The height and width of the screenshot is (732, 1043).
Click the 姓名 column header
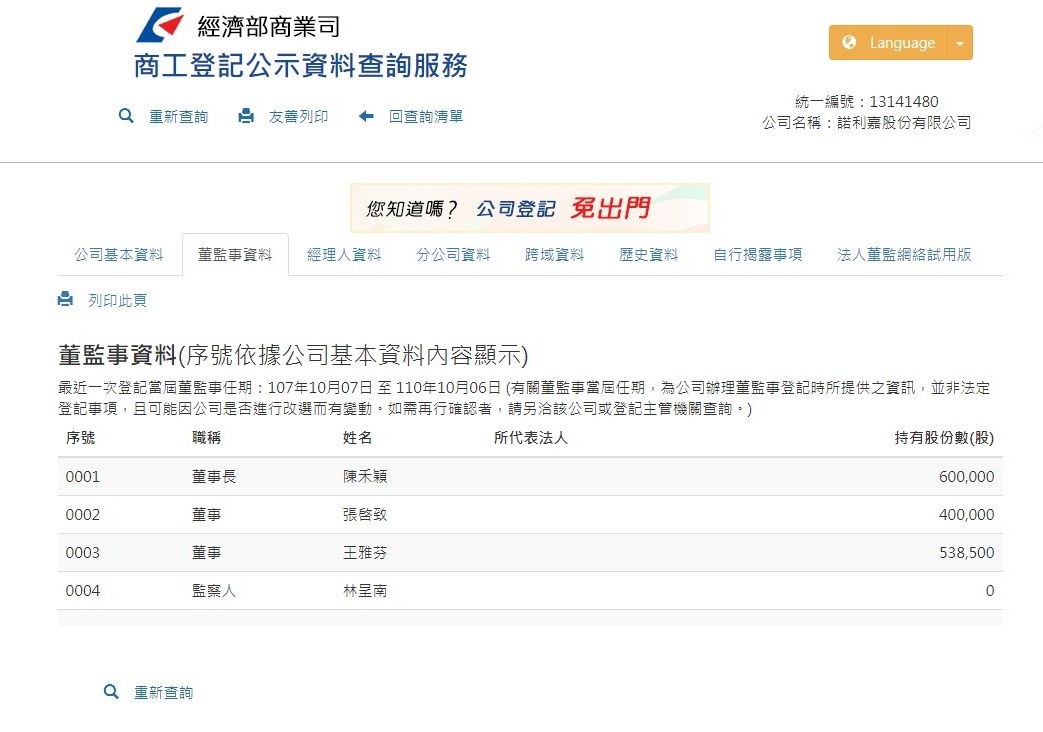pyautogui.click(x=357, y=437)
